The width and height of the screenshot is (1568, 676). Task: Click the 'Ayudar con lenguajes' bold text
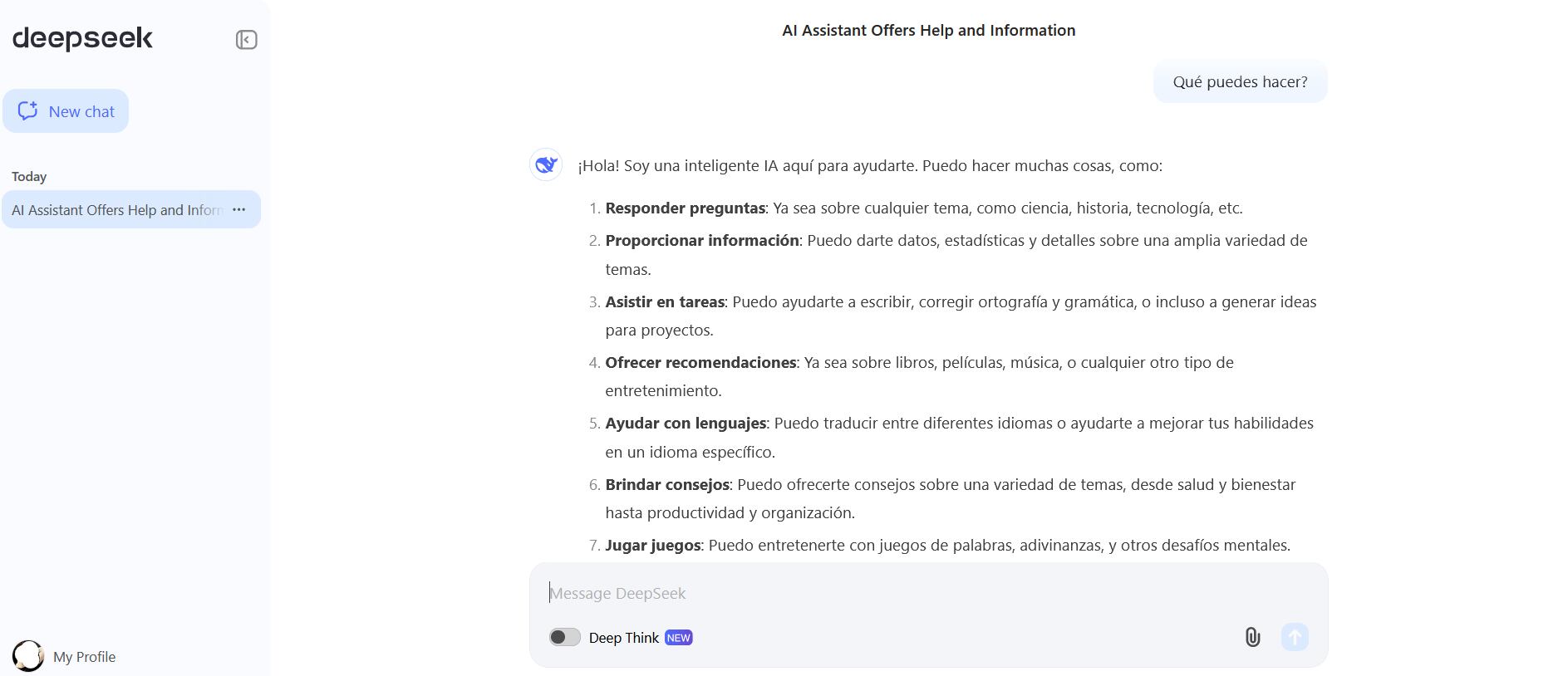[x=686, y=424]
